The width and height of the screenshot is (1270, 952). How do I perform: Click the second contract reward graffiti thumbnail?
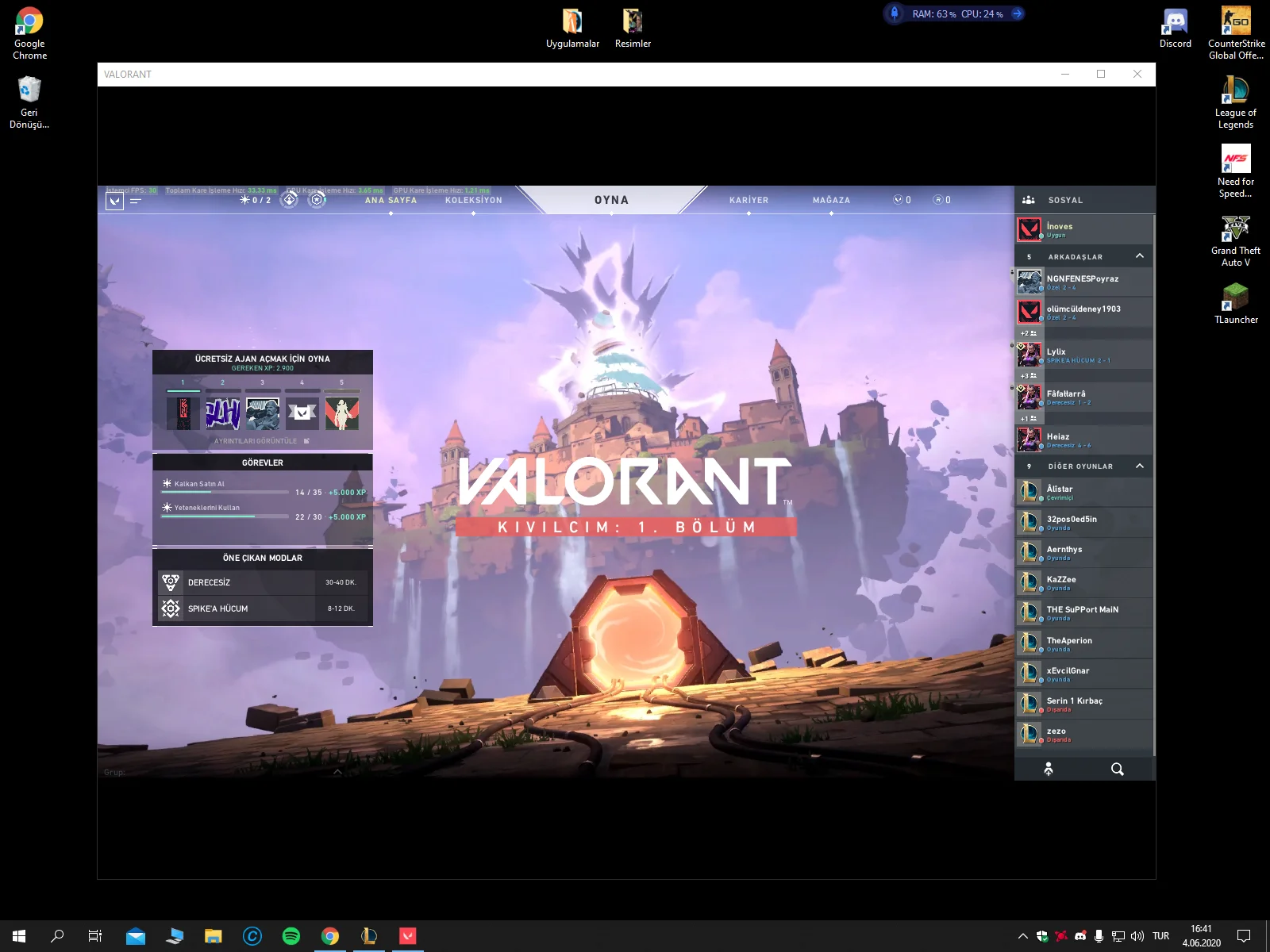[222, 413]
